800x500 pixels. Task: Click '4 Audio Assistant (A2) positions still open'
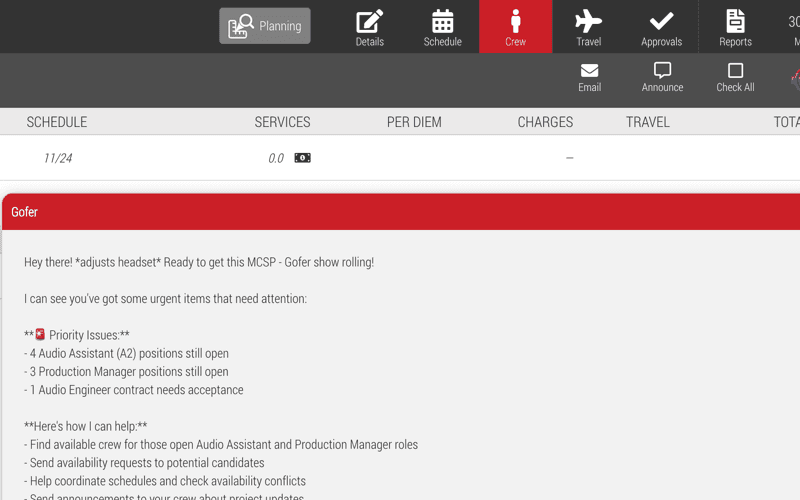click(x=129, y=354)
